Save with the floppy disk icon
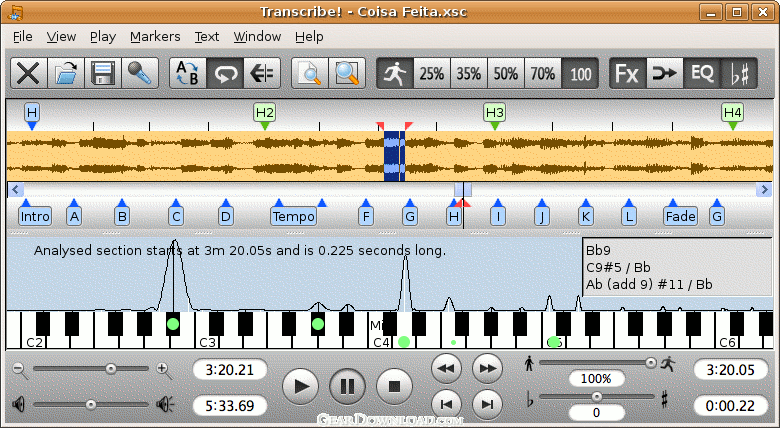The width and height of the screenshot is (780, 428). (x=103, y=74)
